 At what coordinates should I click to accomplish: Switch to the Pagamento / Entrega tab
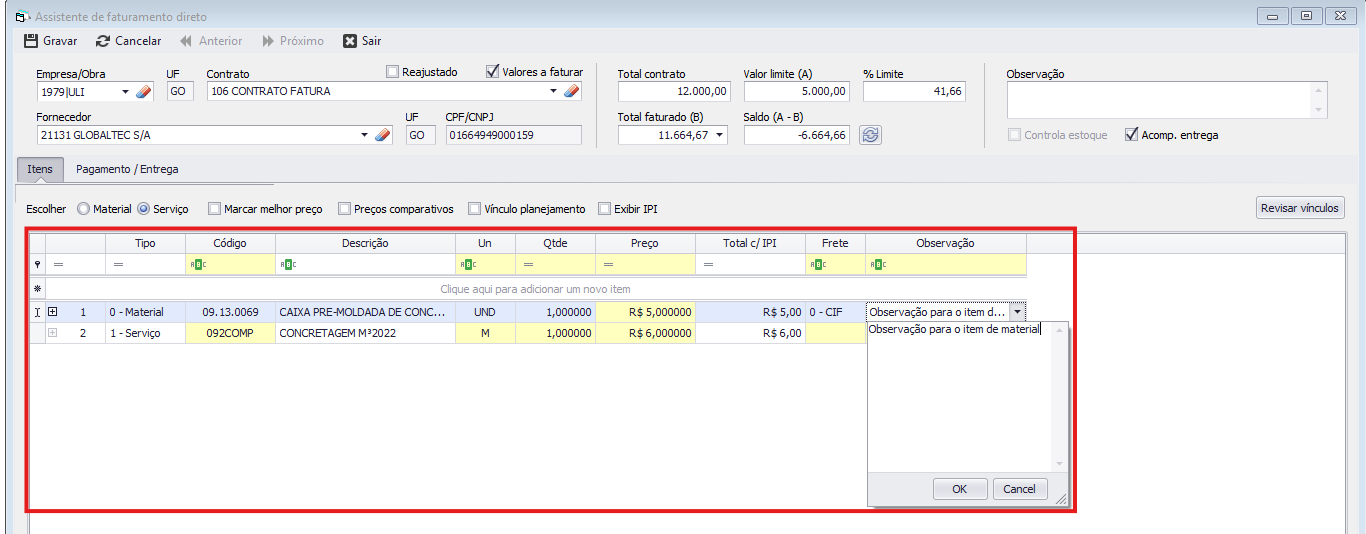coord(127,170)
